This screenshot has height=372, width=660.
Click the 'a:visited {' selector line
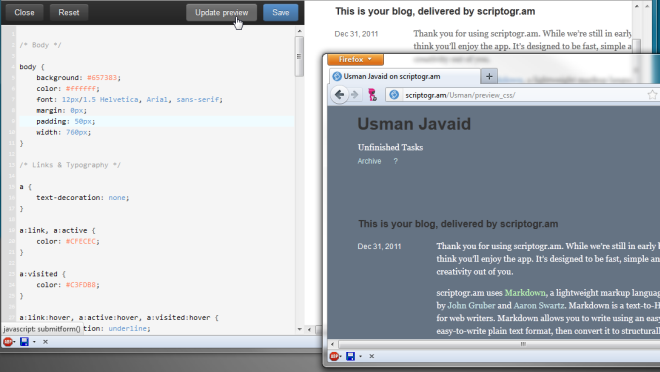click(43, 274)
